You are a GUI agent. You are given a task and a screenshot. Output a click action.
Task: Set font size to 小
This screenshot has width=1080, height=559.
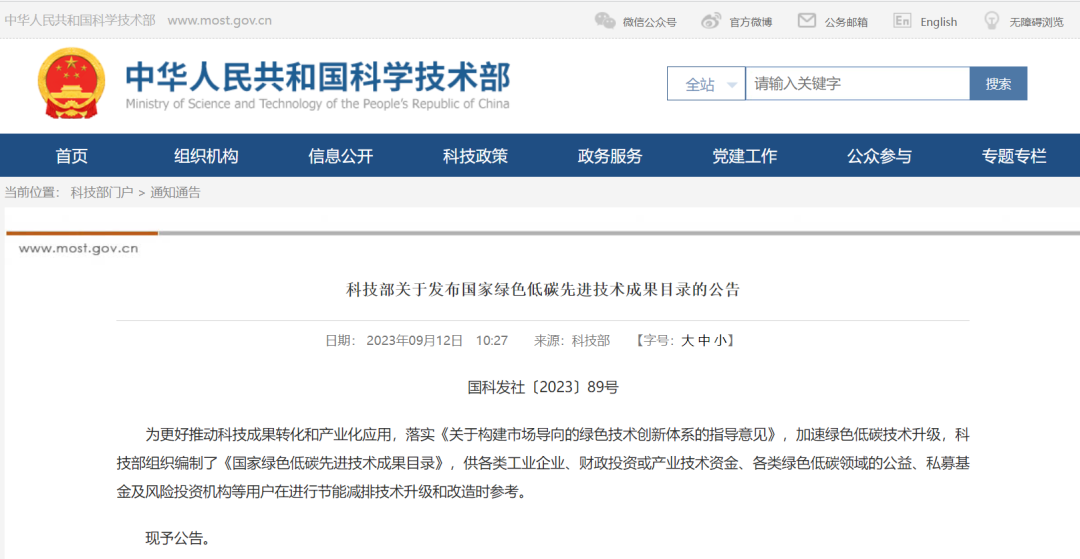point(720,340)
